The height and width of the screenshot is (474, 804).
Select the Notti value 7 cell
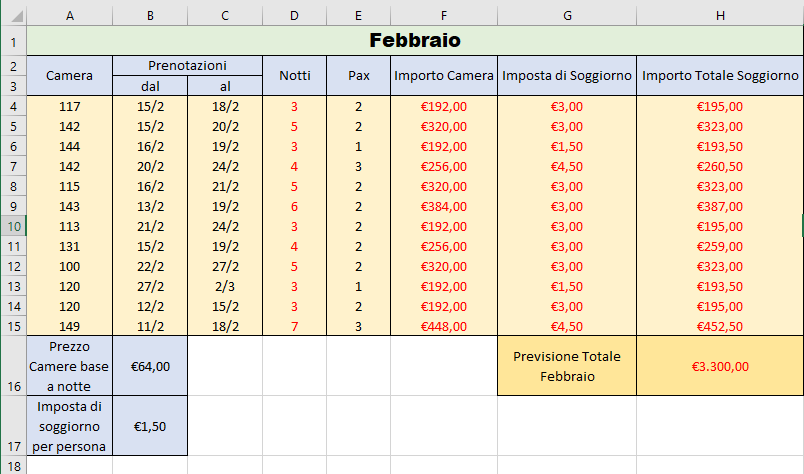[294, 326]
